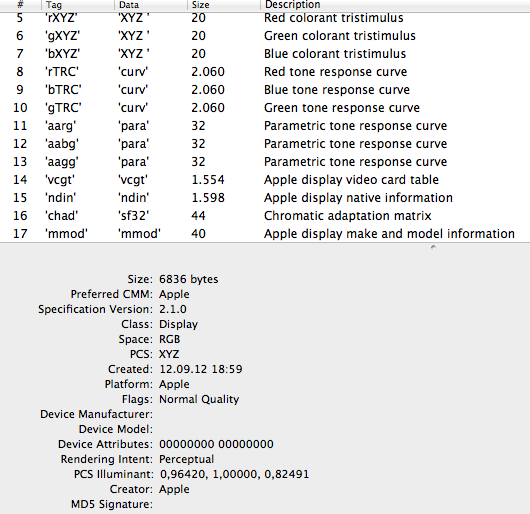Click Rendering Intent value Perceptual
530x514 pixels.
[187, 459]
